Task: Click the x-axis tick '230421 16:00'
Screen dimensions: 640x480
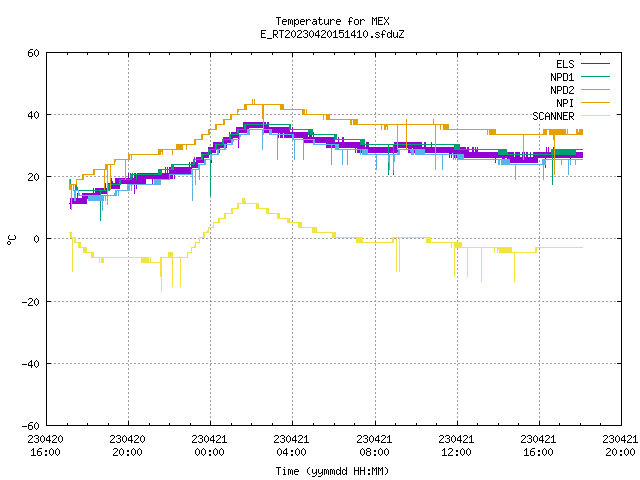Action: click(538, 446)
